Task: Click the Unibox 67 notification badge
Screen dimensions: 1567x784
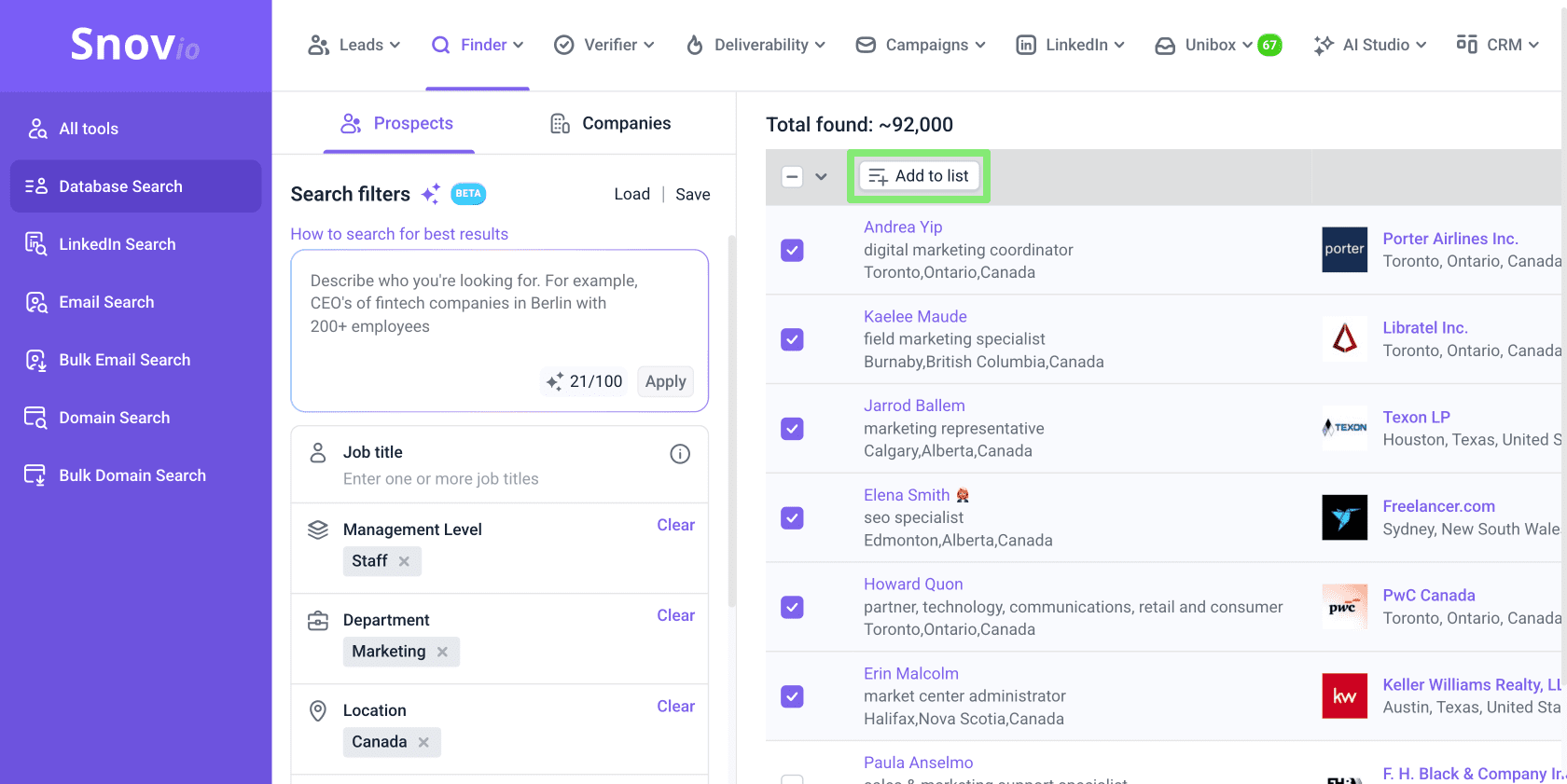Action: click(x=1269, y=45)
